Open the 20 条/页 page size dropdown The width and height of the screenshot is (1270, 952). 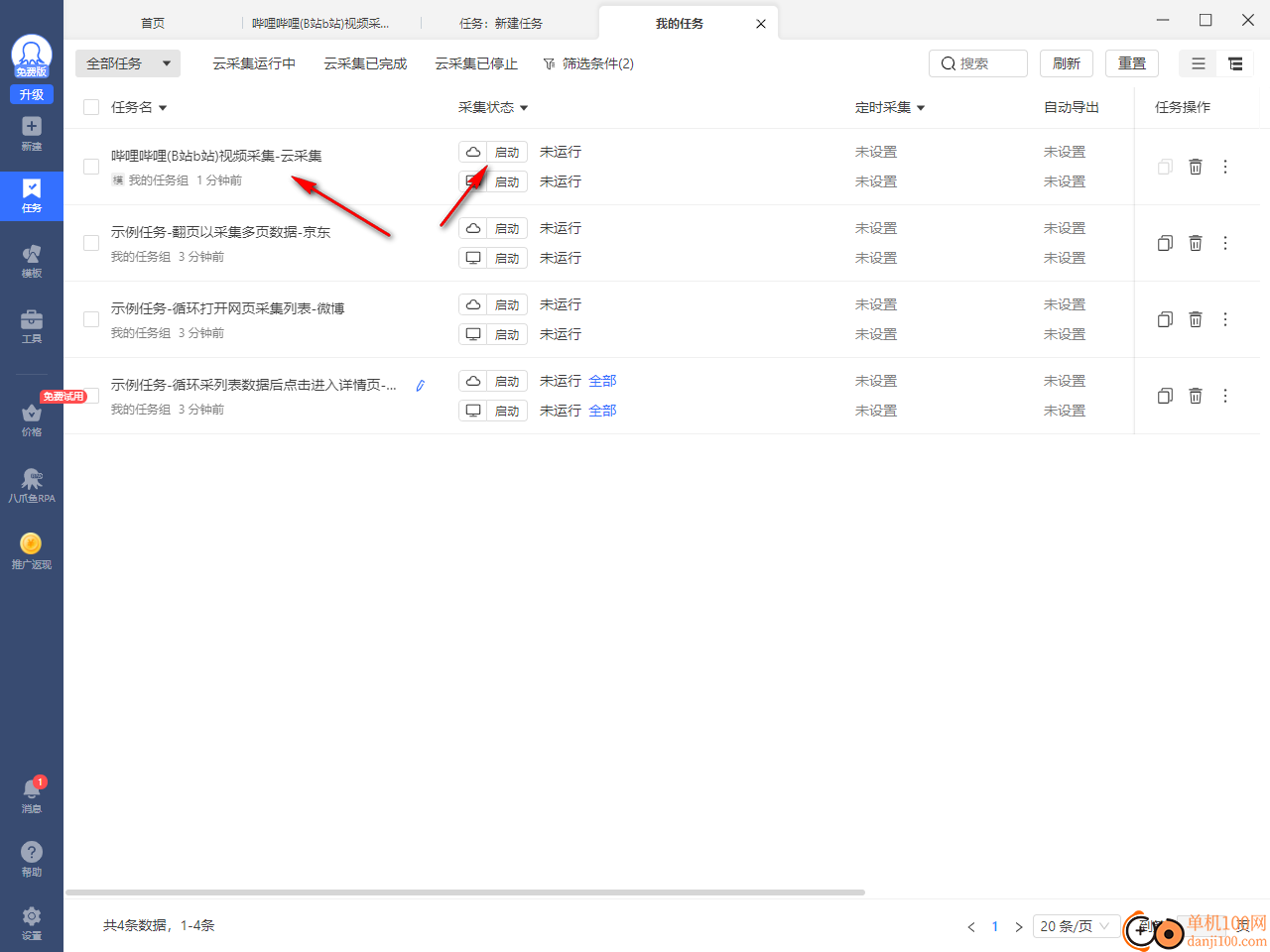tap(1077, 926)
